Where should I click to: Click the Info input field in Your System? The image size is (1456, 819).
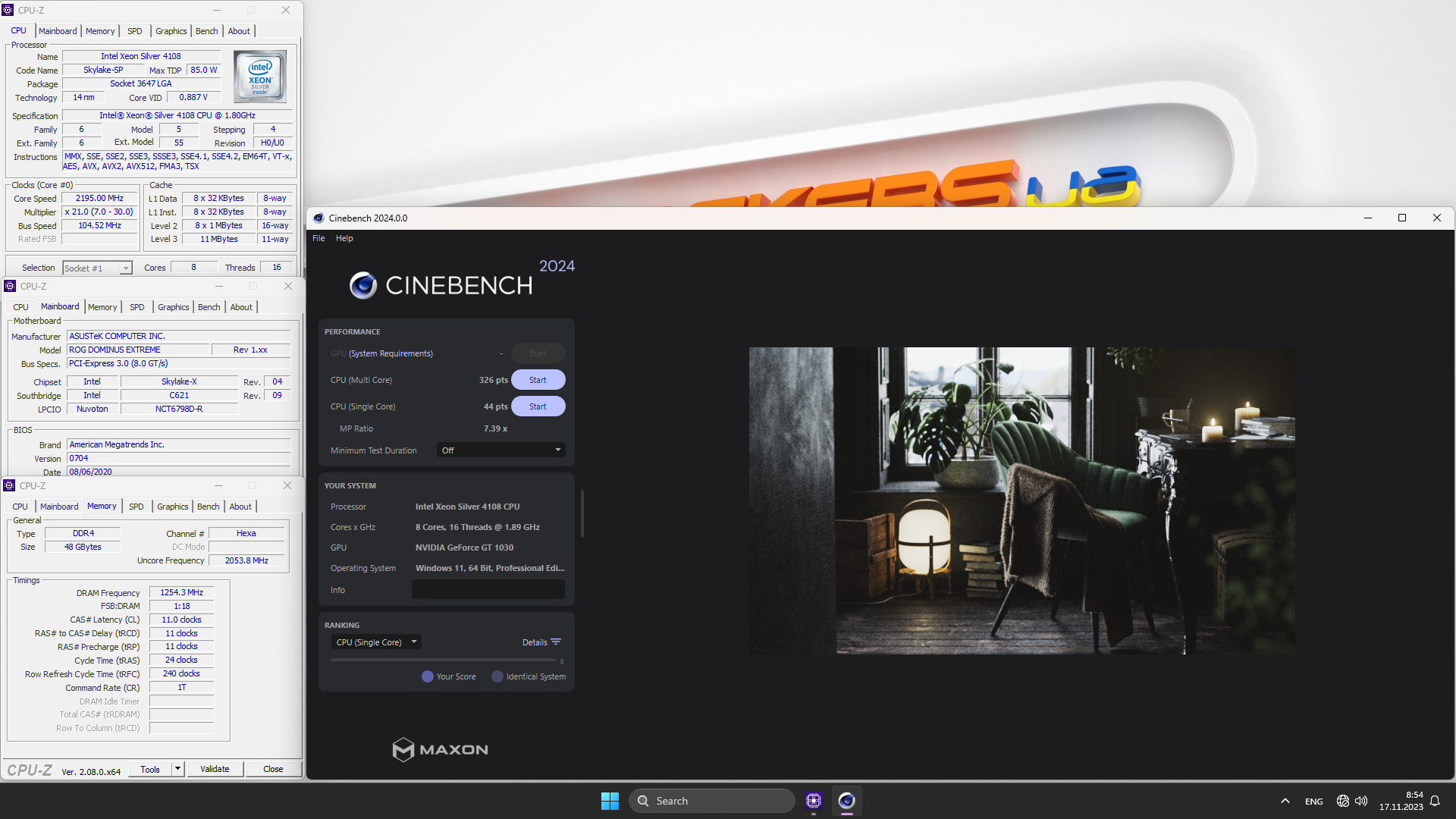coord(488,590)
